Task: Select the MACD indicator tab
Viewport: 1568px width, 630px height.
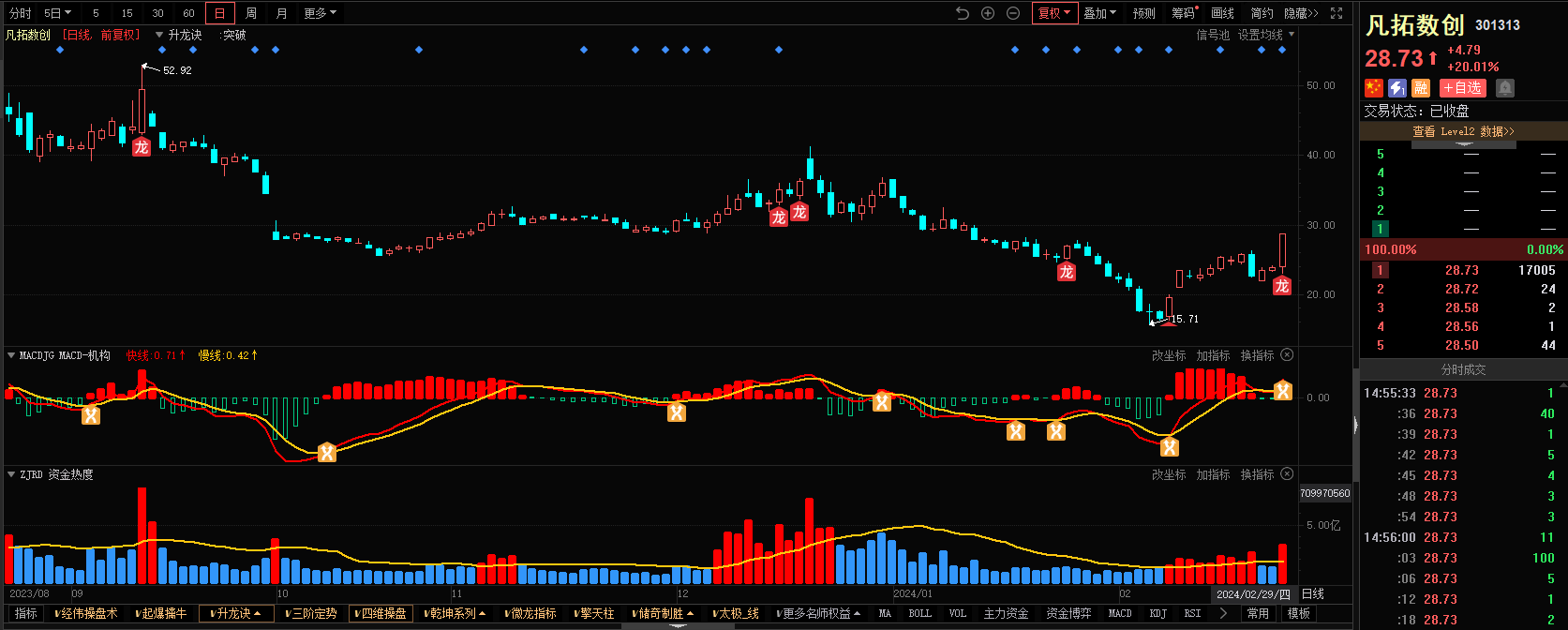Action: coord(1120,613)
